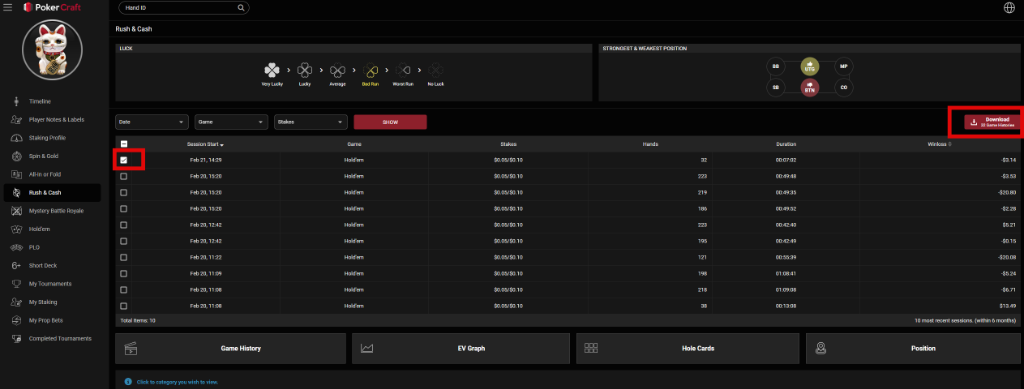
Task: Select the SB position circle
Action: coord(775,87)
